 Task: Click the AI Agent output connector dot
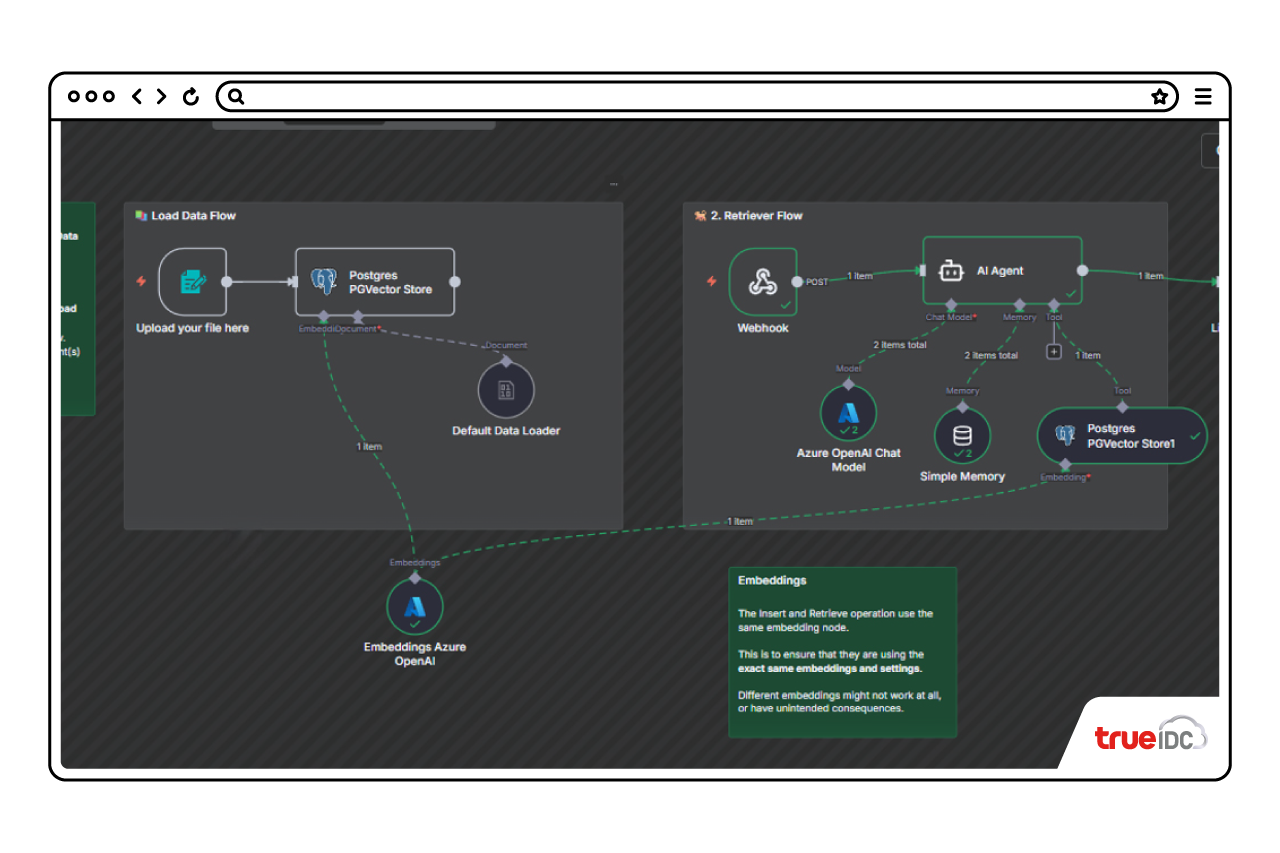point(1082,270)
